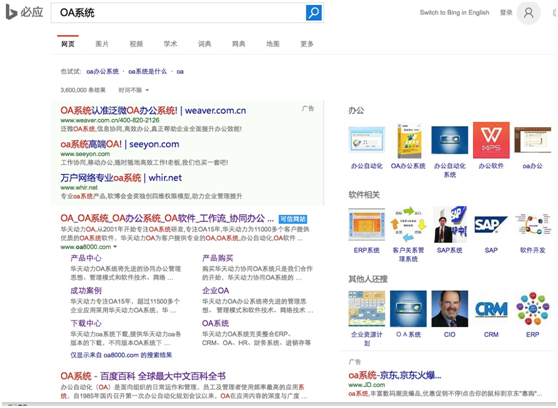Expand the arrow next to www.oa8000.com

click(x=115, y=247)
